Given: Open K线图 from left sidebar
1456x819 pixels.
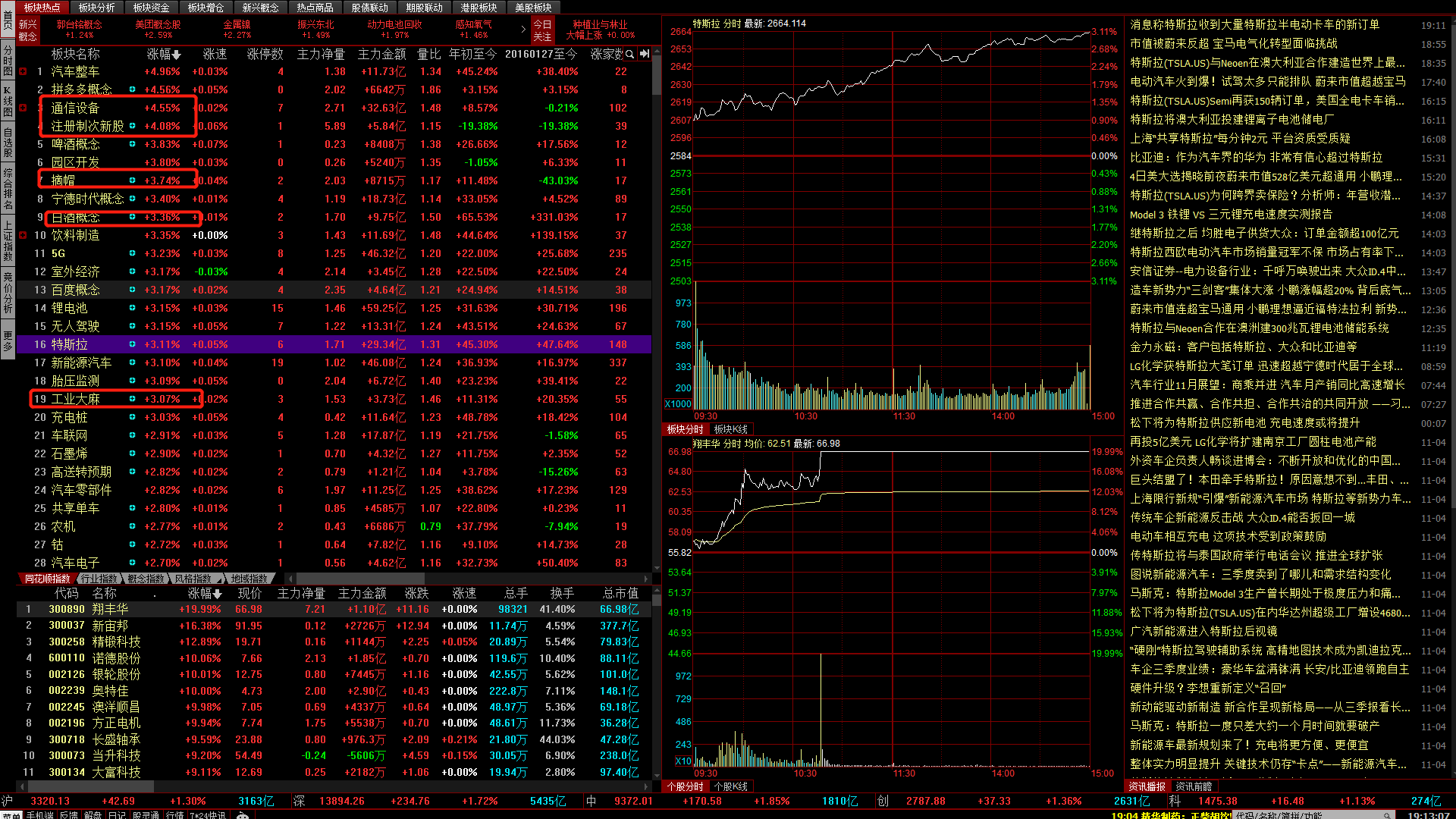Looking at the screenshot, I should click(x=8, y=100).
